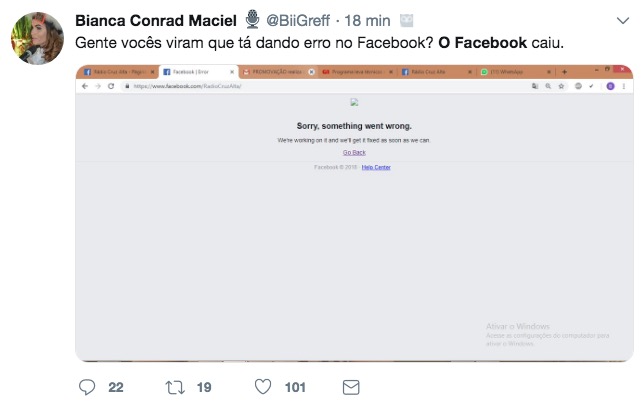Open the @BiiGreff handle link
The width and height of the screenshot is (643, 405).
(x=297, y=20)
